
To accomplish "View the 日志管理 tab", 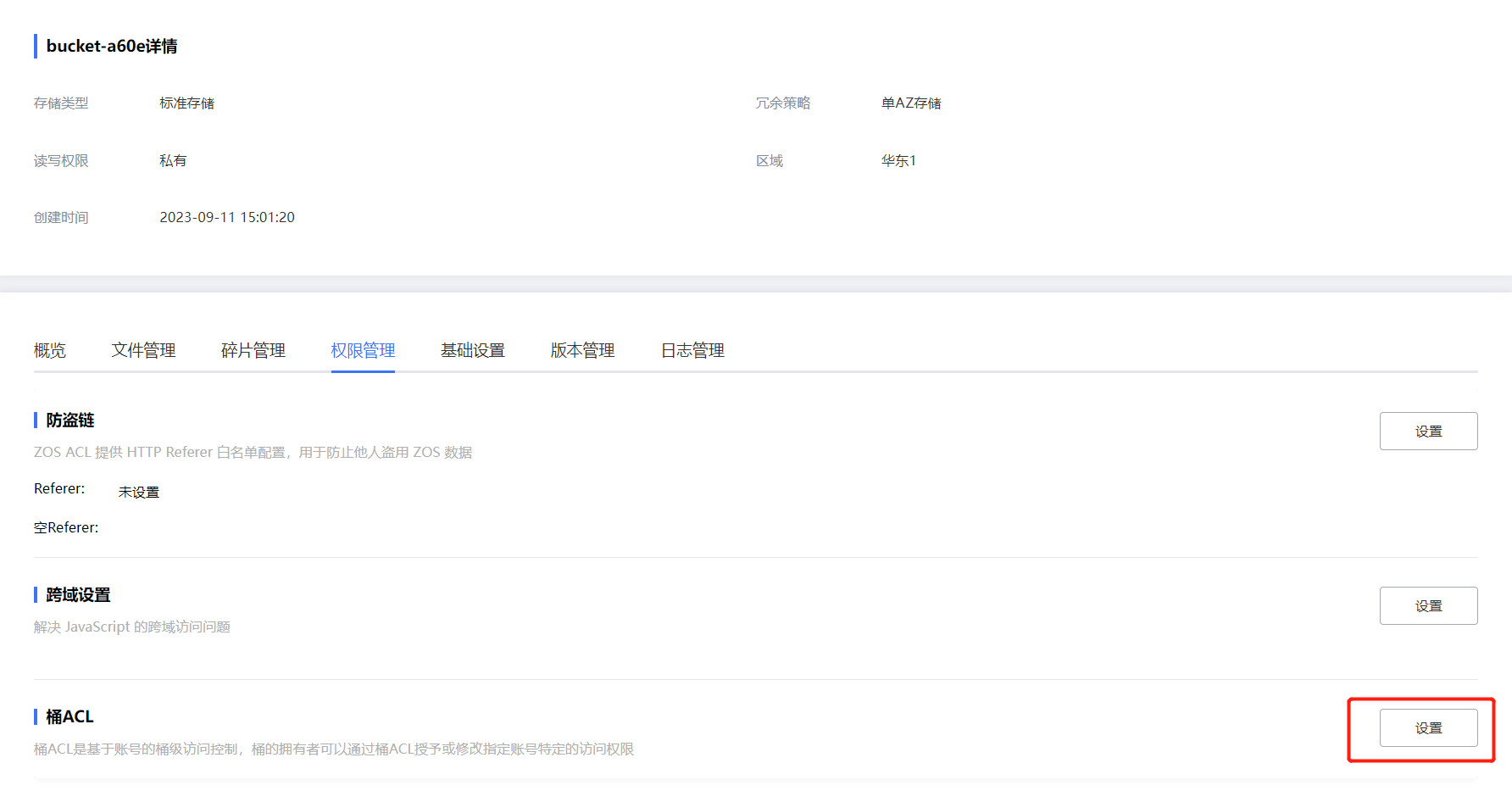I will (692, 350).
